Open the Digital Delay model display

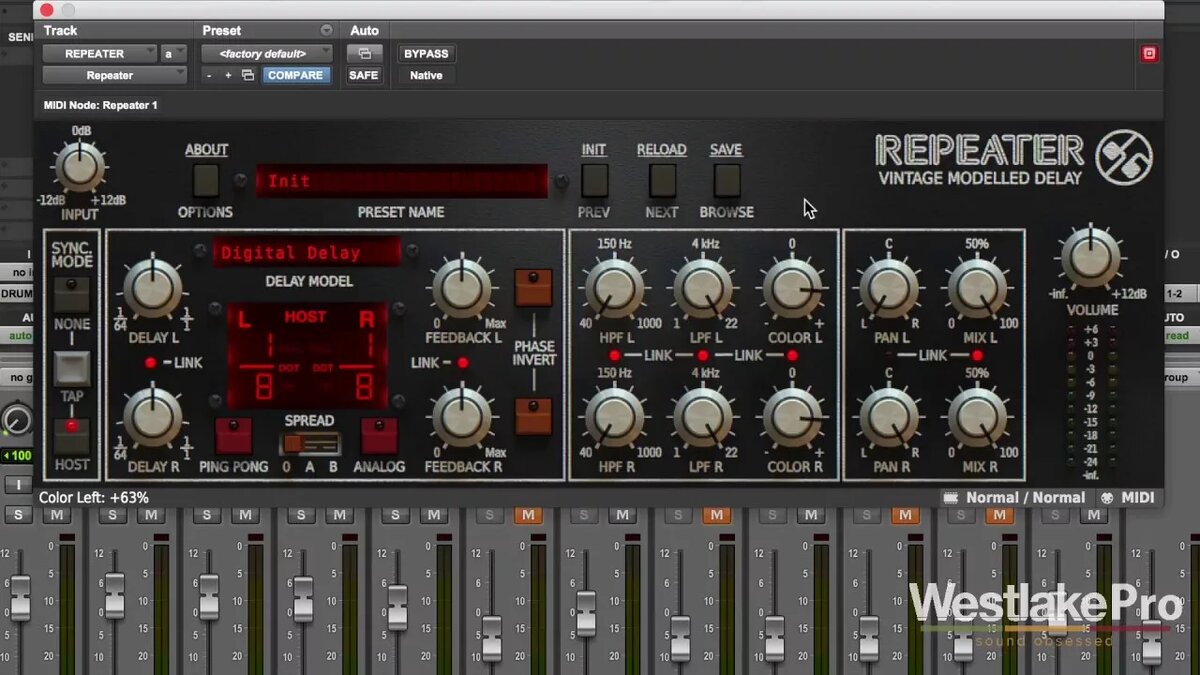[x=306, y=252]
